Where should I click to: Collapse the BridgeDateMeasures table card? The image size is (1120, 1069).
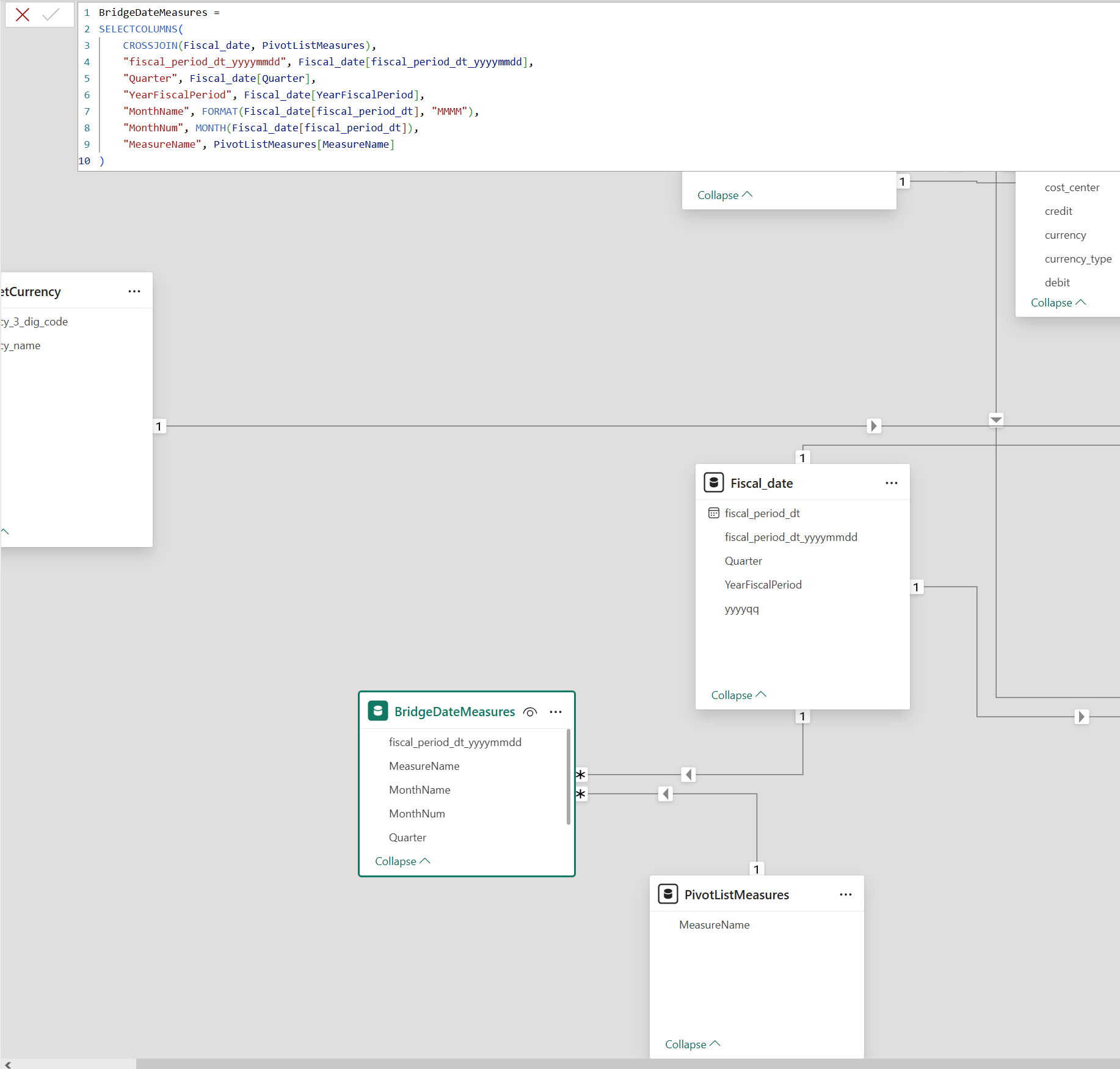402,861
